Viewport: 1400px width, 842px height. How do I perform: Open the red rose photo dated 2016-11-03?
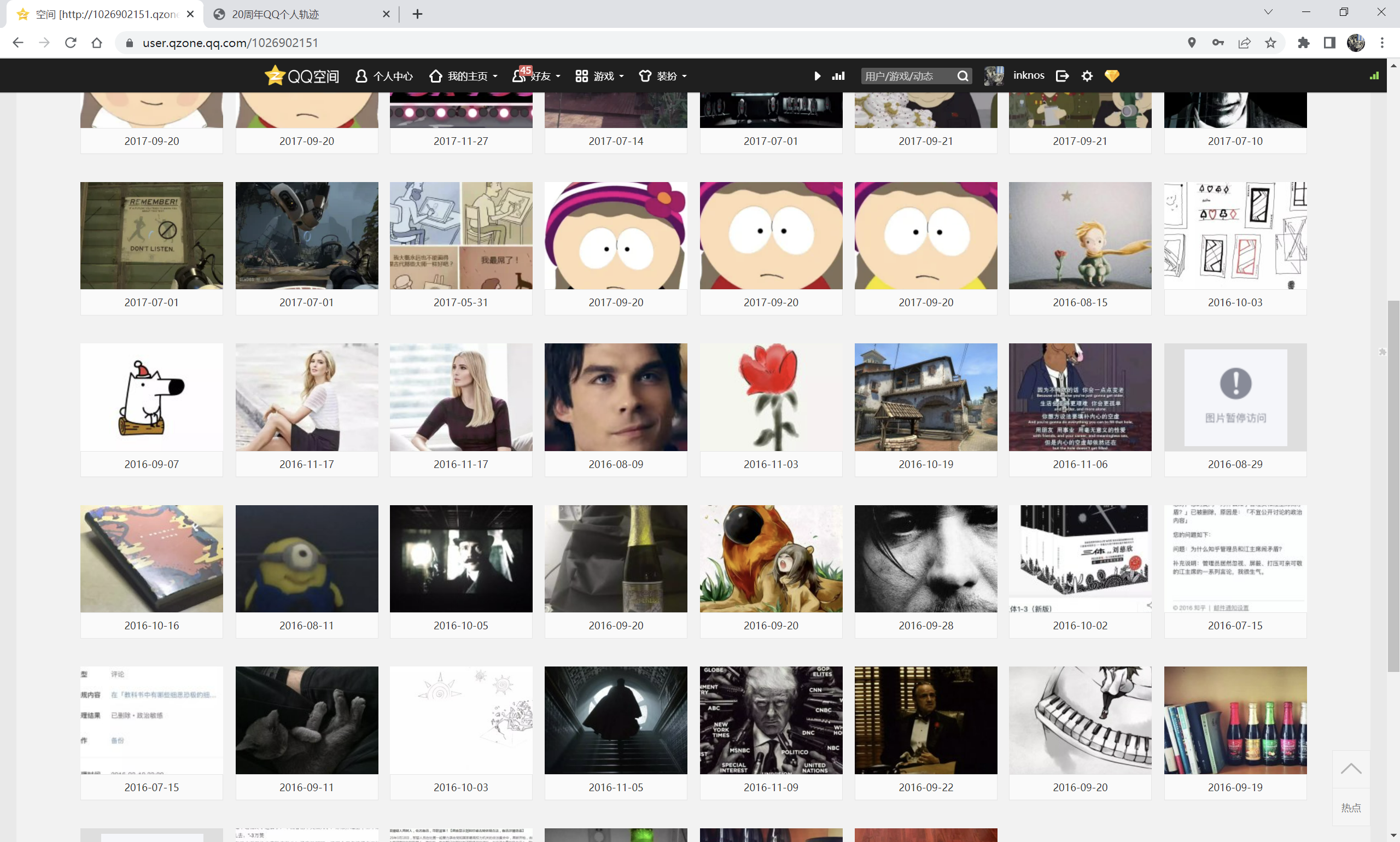click(771, 397)
